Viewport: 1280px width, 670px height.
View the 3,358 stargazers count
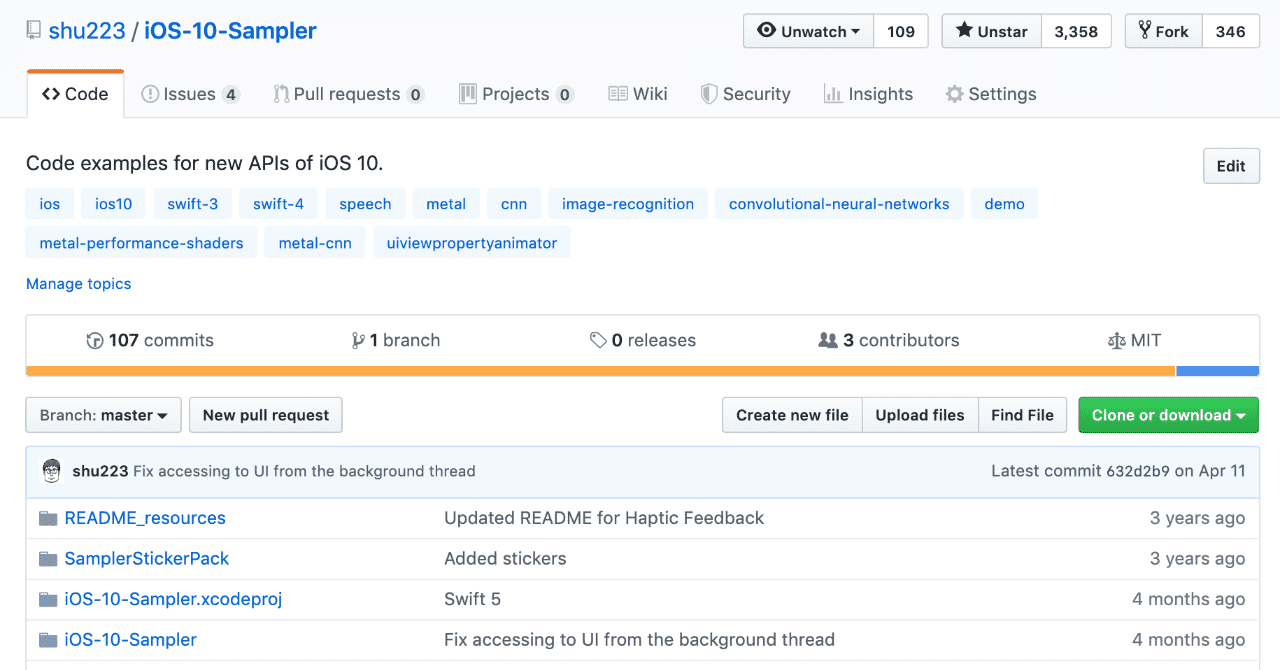[x=1076, y=31]
